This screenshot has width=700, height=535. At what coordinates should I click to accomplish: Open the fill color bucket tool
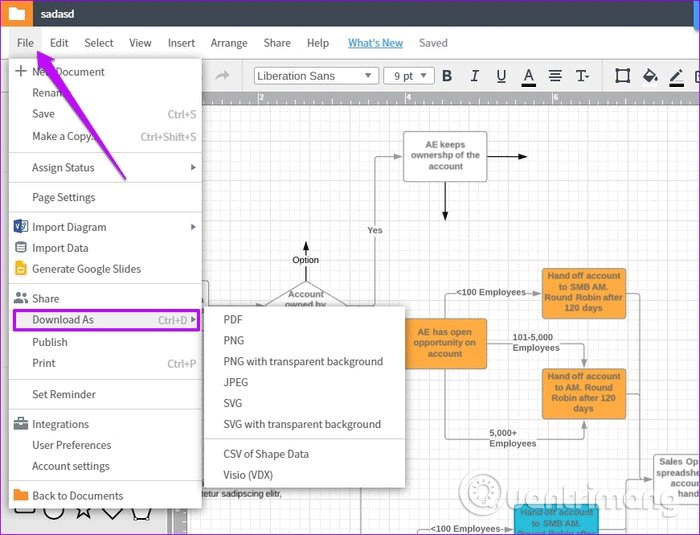(x=650, y=76)
